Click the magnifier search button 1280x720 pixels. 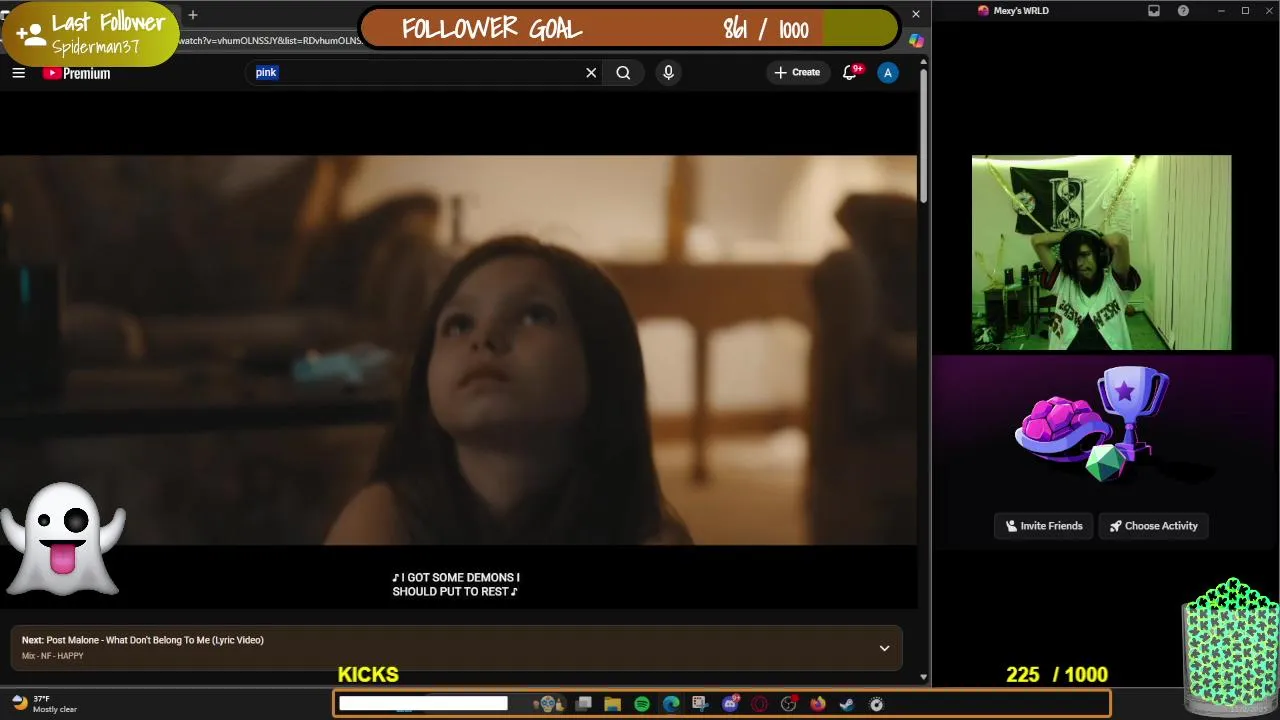623,72
